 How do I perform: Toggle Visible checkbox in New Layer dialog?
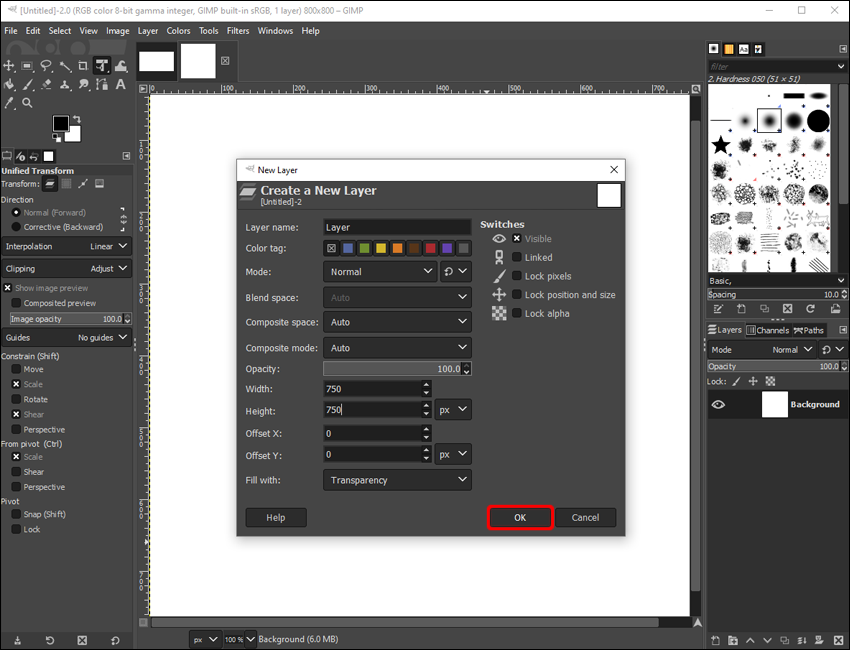pos(517,239)
